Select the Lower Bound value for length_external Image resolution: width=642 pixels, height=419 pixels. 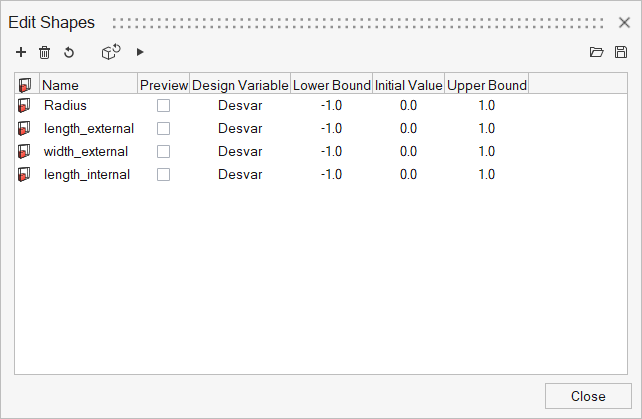(x=331, y=128)
